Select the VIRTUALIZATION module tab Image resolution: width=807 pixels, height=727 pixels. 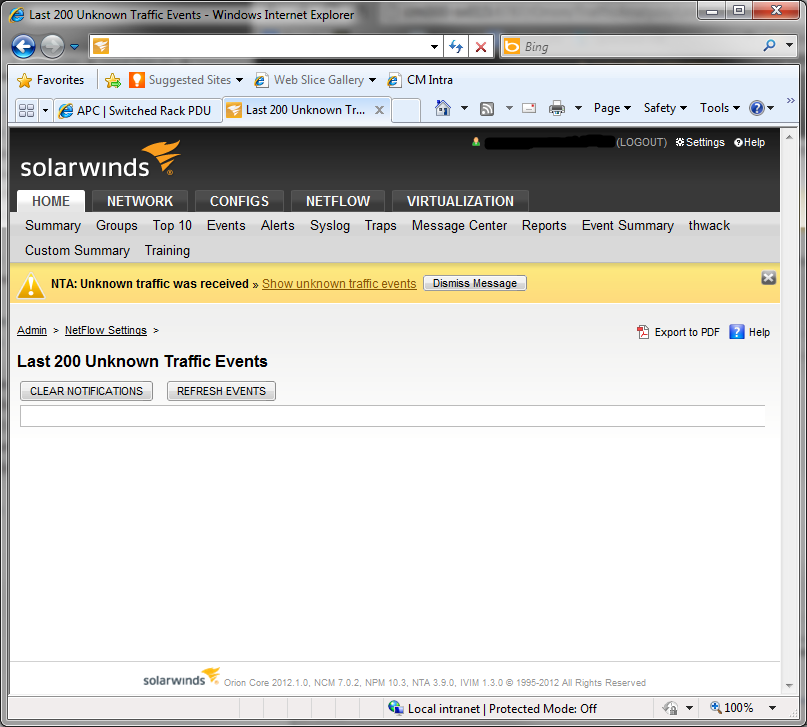click(460, 201)
